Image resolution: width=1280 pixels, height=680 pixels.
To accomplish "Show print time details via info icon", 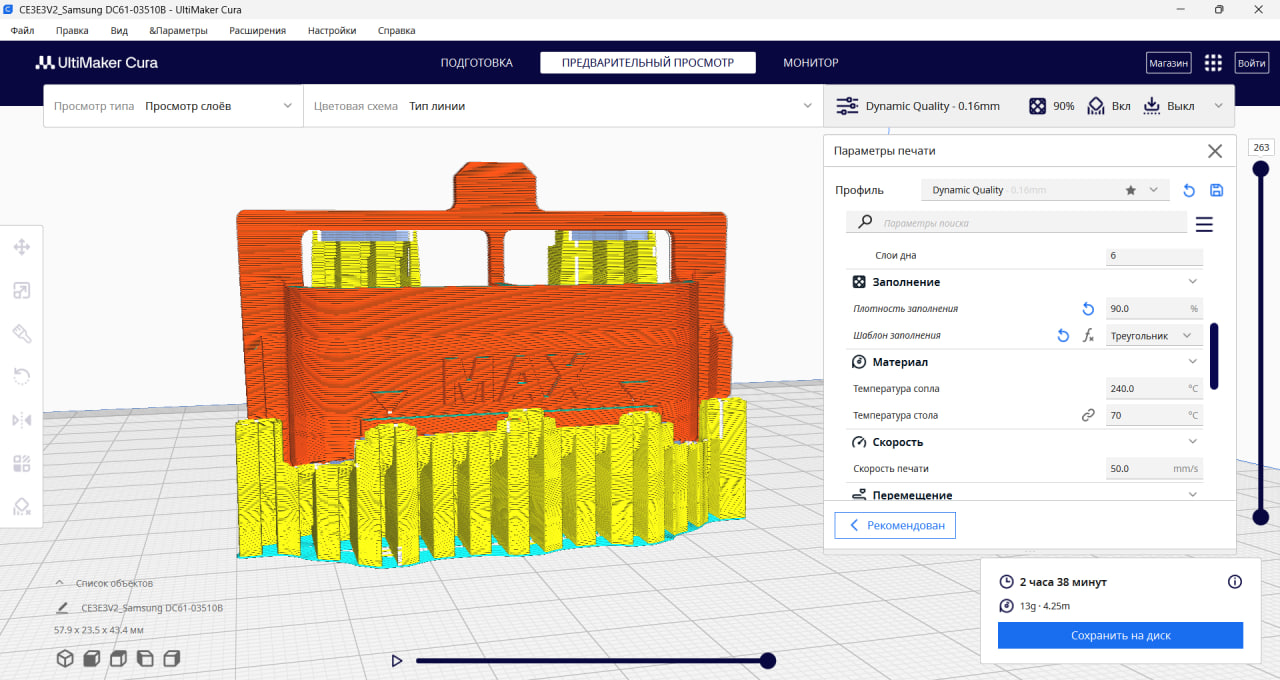I will (x=1235, y=582).
